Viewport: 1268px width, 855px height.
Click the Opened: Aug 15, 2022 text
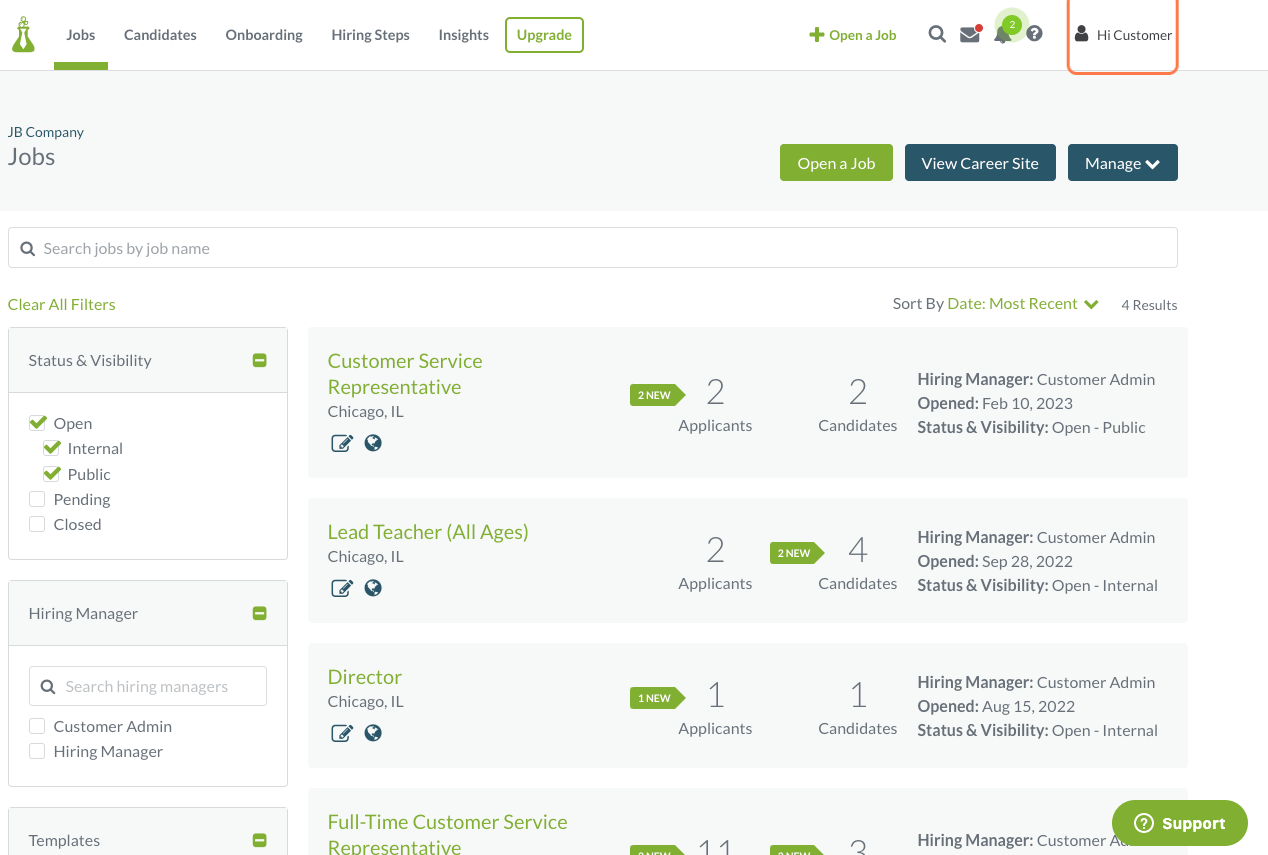[x=996, y=706]
